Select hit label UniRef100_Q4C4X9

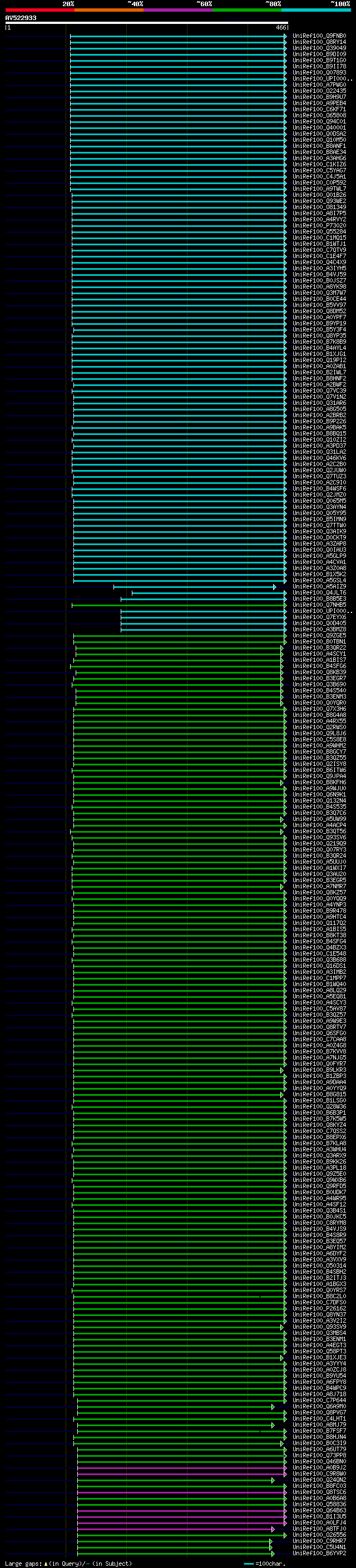(319, 263)
